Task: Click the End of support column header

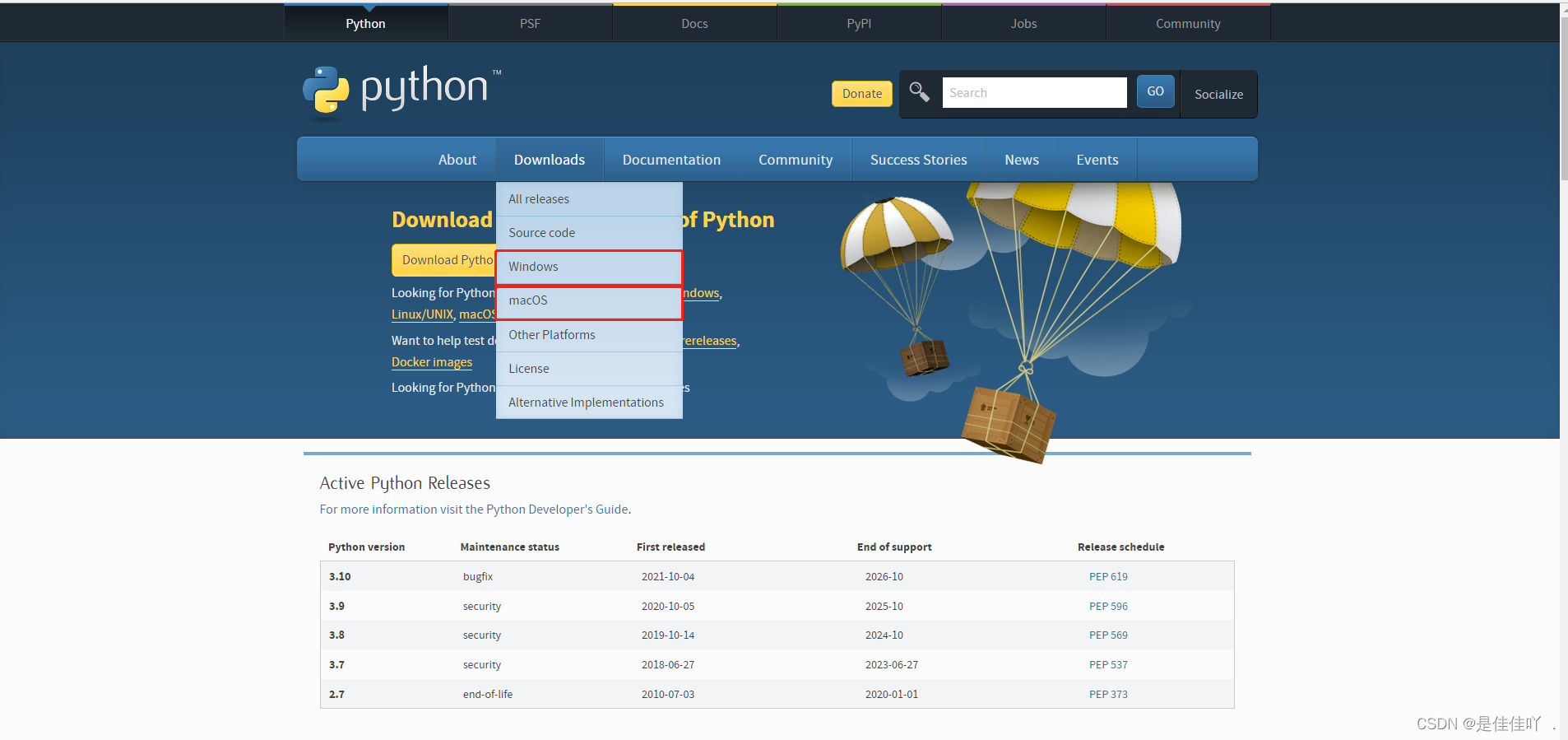Action: click(x=894, y=547)
